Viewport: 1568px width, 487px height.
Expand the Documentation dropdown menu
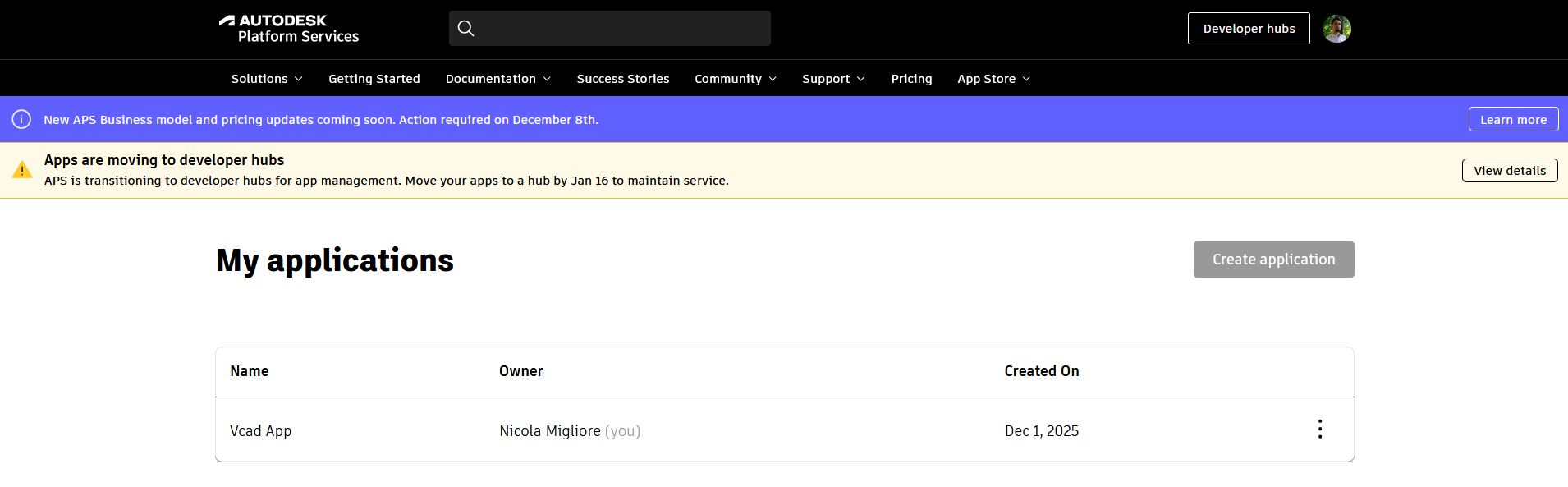[x=497, y=79]
